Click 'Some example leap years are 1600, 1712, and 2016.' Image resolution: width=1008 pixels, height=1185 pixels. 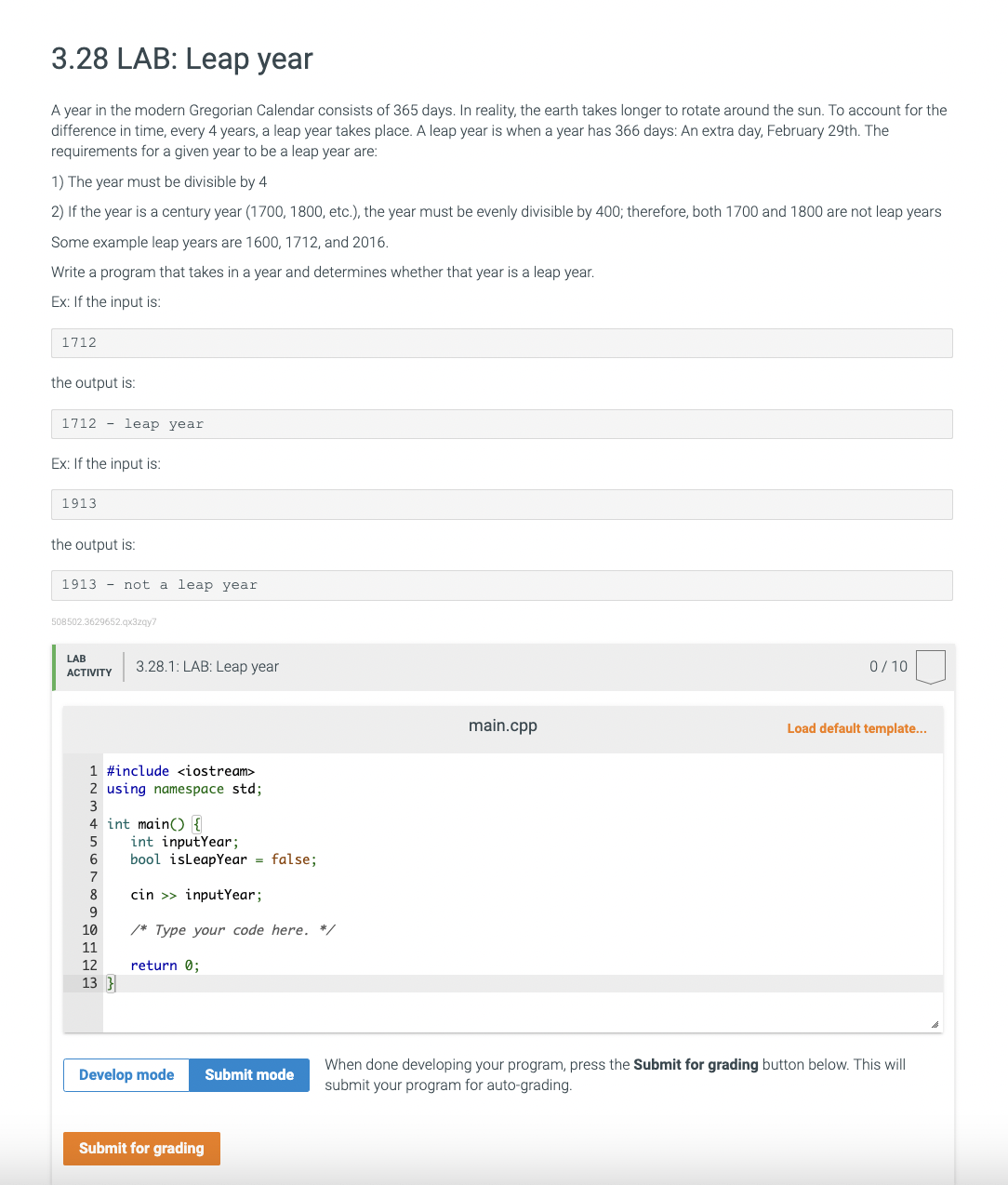(220, 243)
